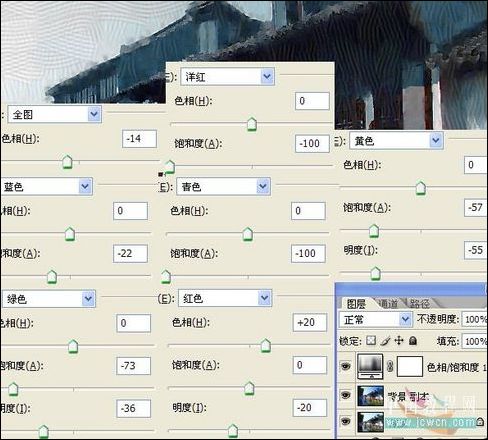
Task: Select the white layer mask thumbnail
Action: [x=410, y=367]
